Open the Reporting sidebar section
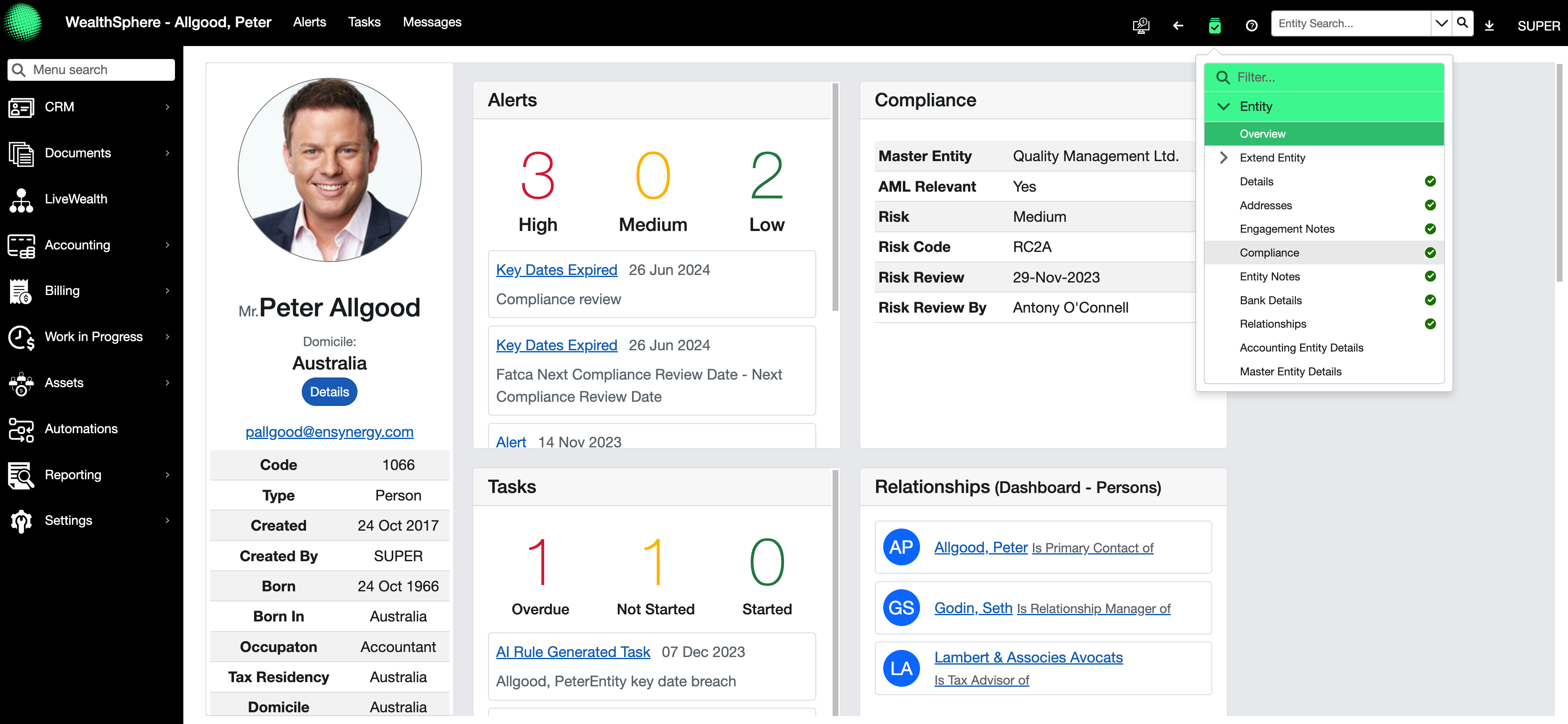Screen dimensions: 1568x724 click(73, 475)
